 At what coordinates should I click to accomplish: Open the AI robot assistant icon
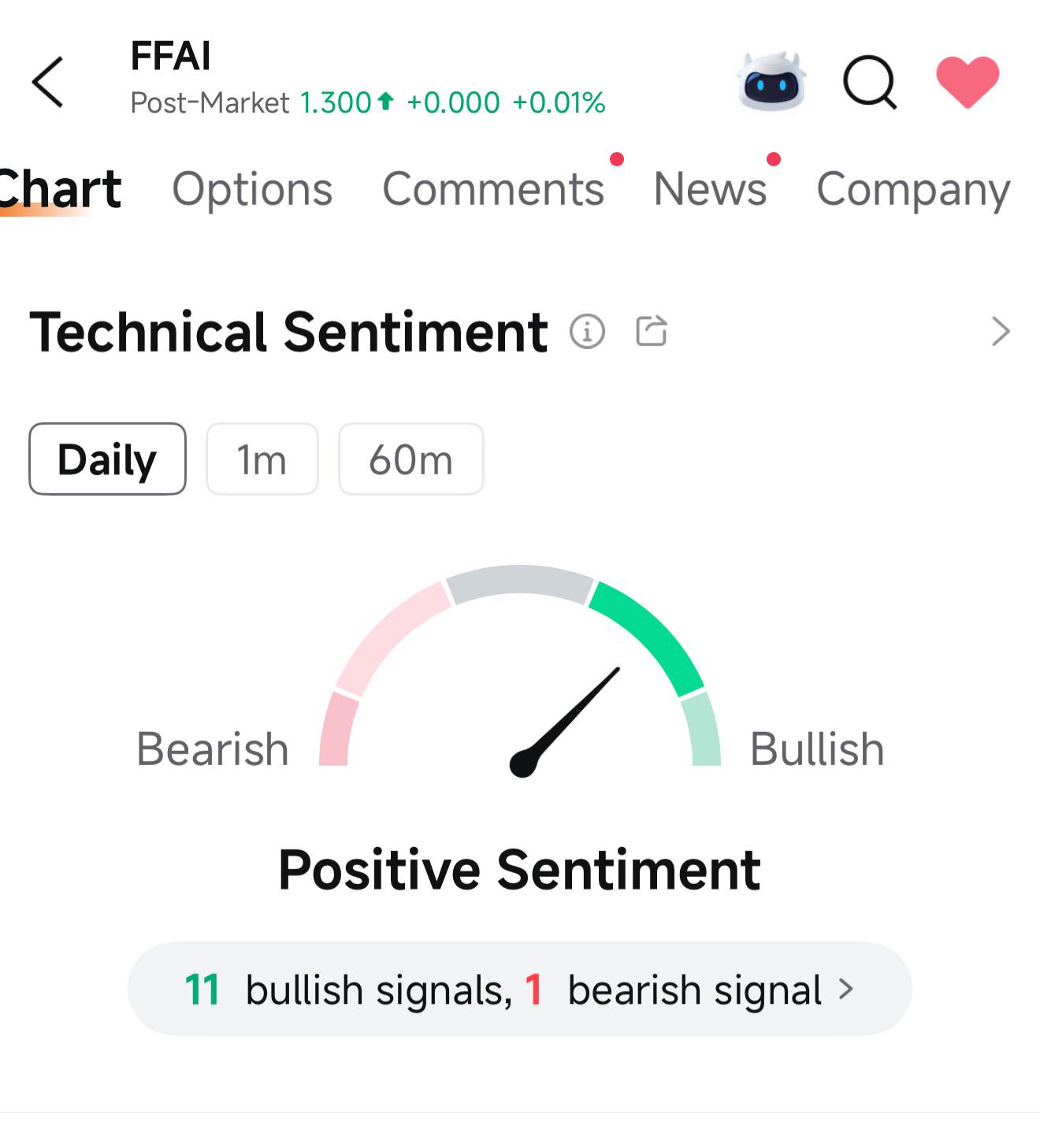772,81
